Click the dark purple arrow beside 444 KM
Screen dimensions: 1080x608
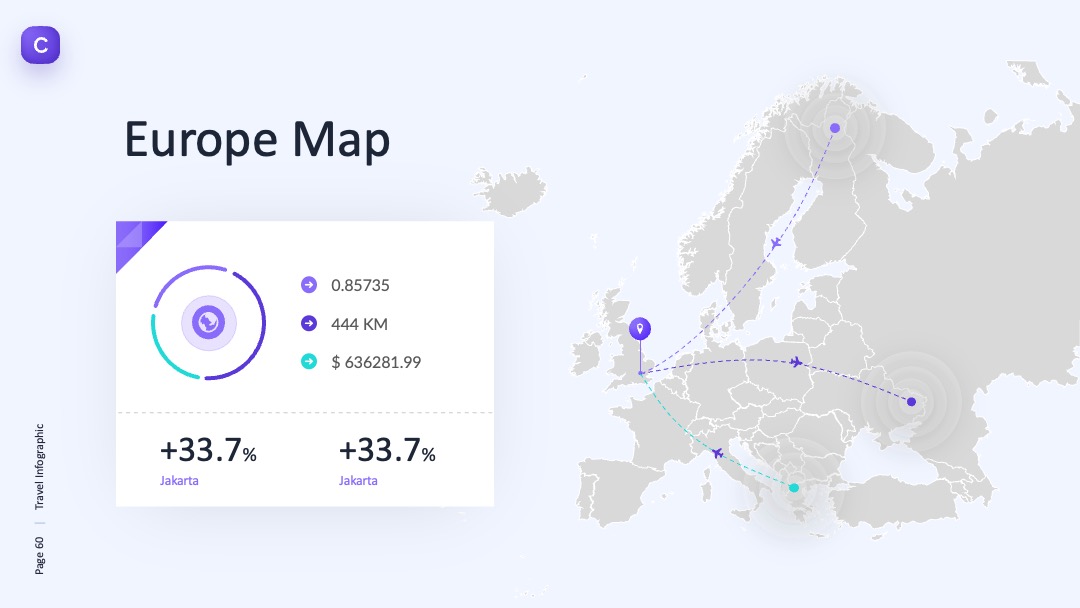[x=309, y=323]
